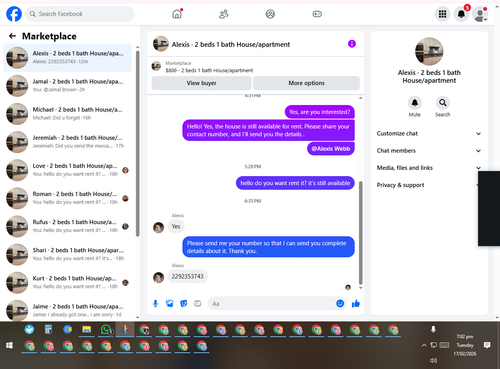Viewport: 500px width, 369px height.
Task: Click the back arrow beside Marketplace
Action: click(12, 36)
